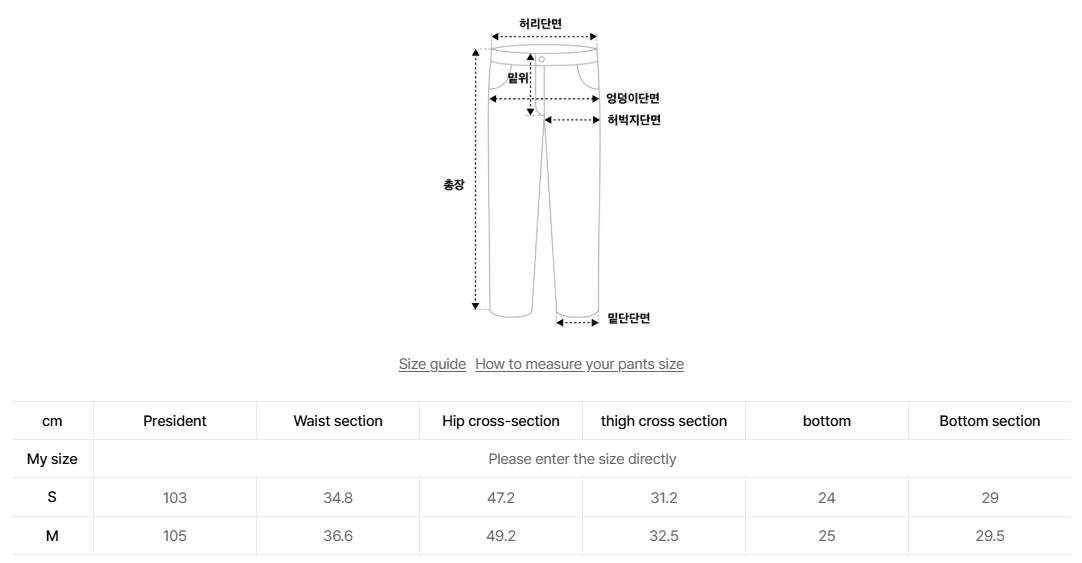Click the 허벅지단면 label in the diagram

pos(634,120)
